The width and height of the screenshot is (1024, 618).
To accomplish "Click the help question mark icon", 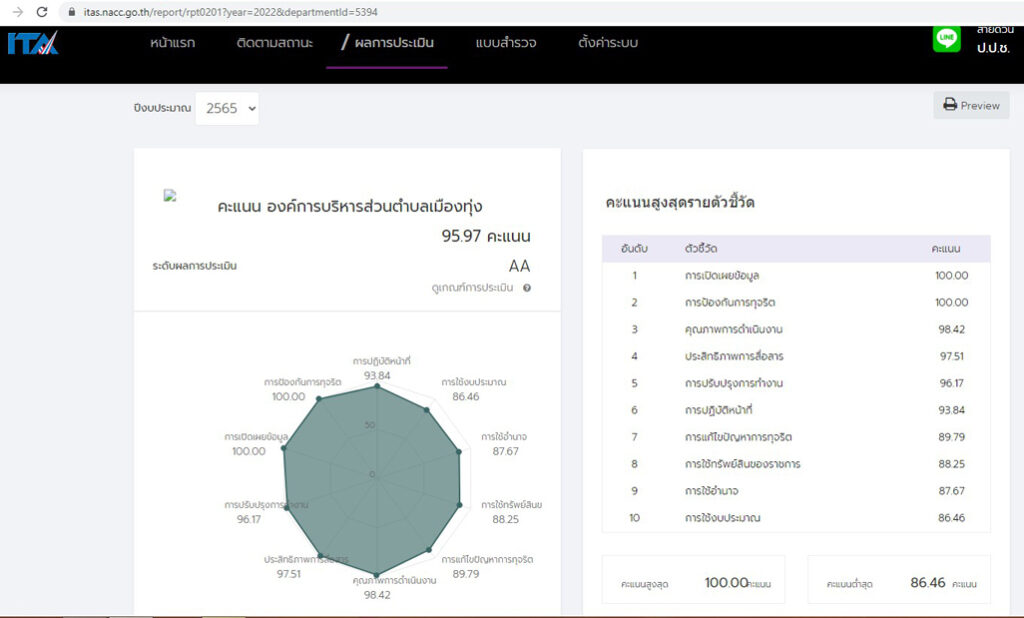I will 526,288.
